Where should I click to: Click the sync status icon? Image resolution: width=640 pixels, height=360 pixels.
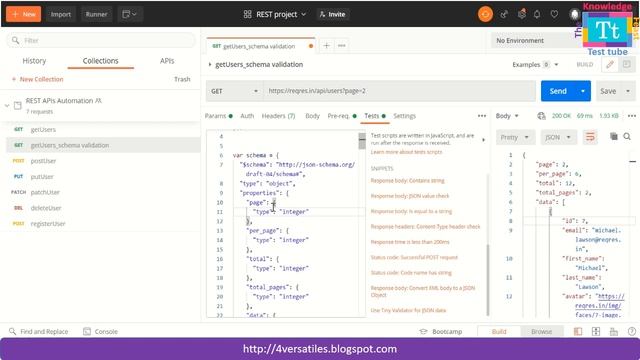(x=485, y=14)
